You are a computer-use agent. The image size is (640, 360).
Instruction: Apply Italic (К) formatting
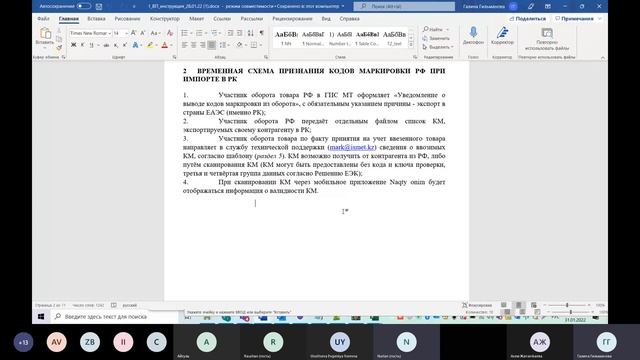(82, 45)
